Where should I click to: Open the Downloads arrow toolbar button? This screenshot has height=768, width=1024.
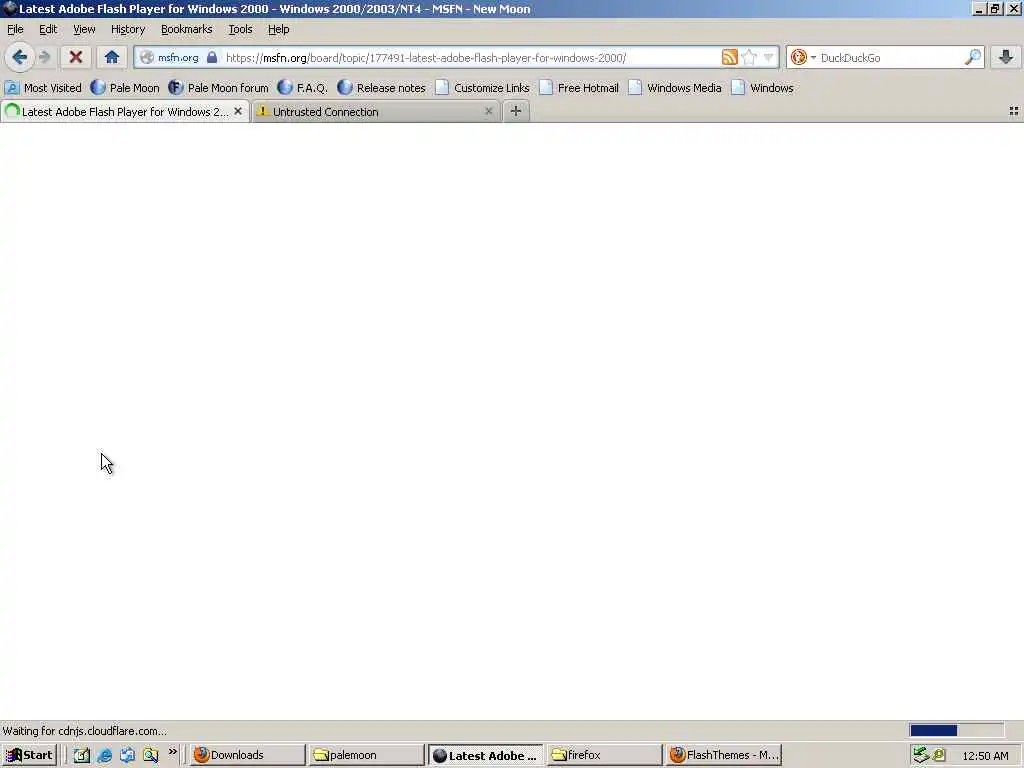click(x=1006, y=57)
